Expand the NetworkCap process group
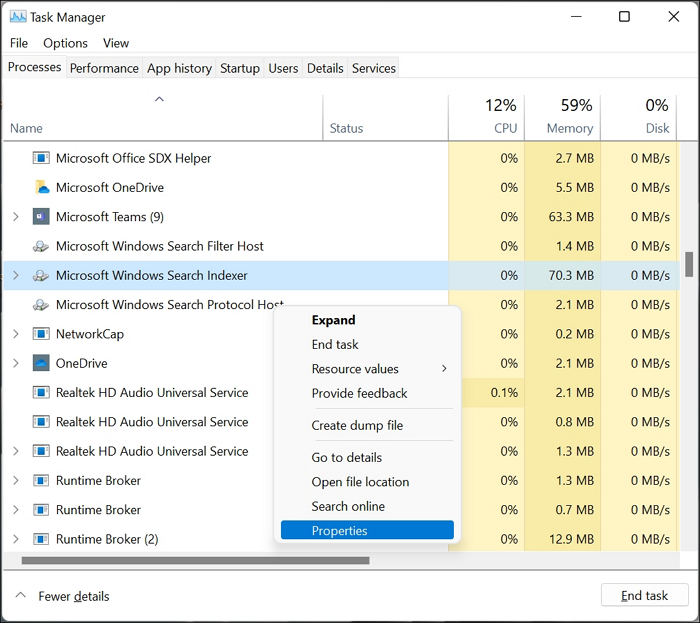The width and height of the screenshot is (700, 623). tap(16, 334)
